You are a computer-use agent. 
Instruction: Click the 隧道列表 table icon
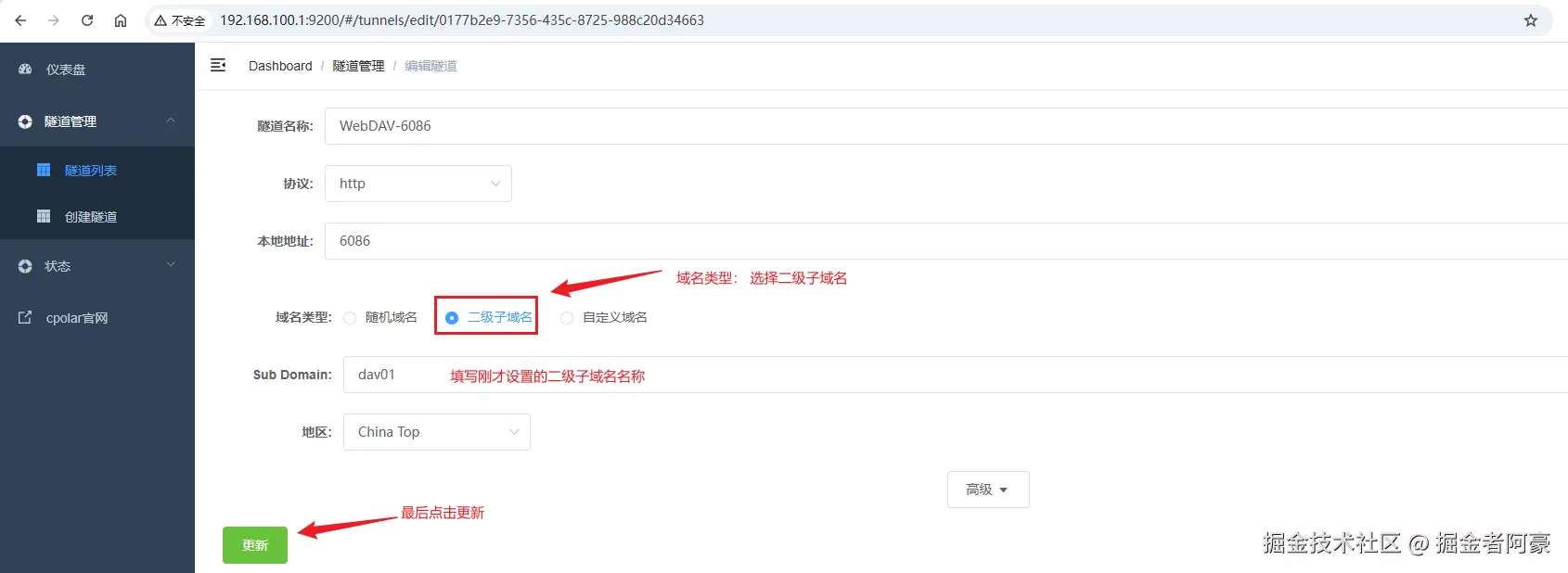tap(44, 170)
